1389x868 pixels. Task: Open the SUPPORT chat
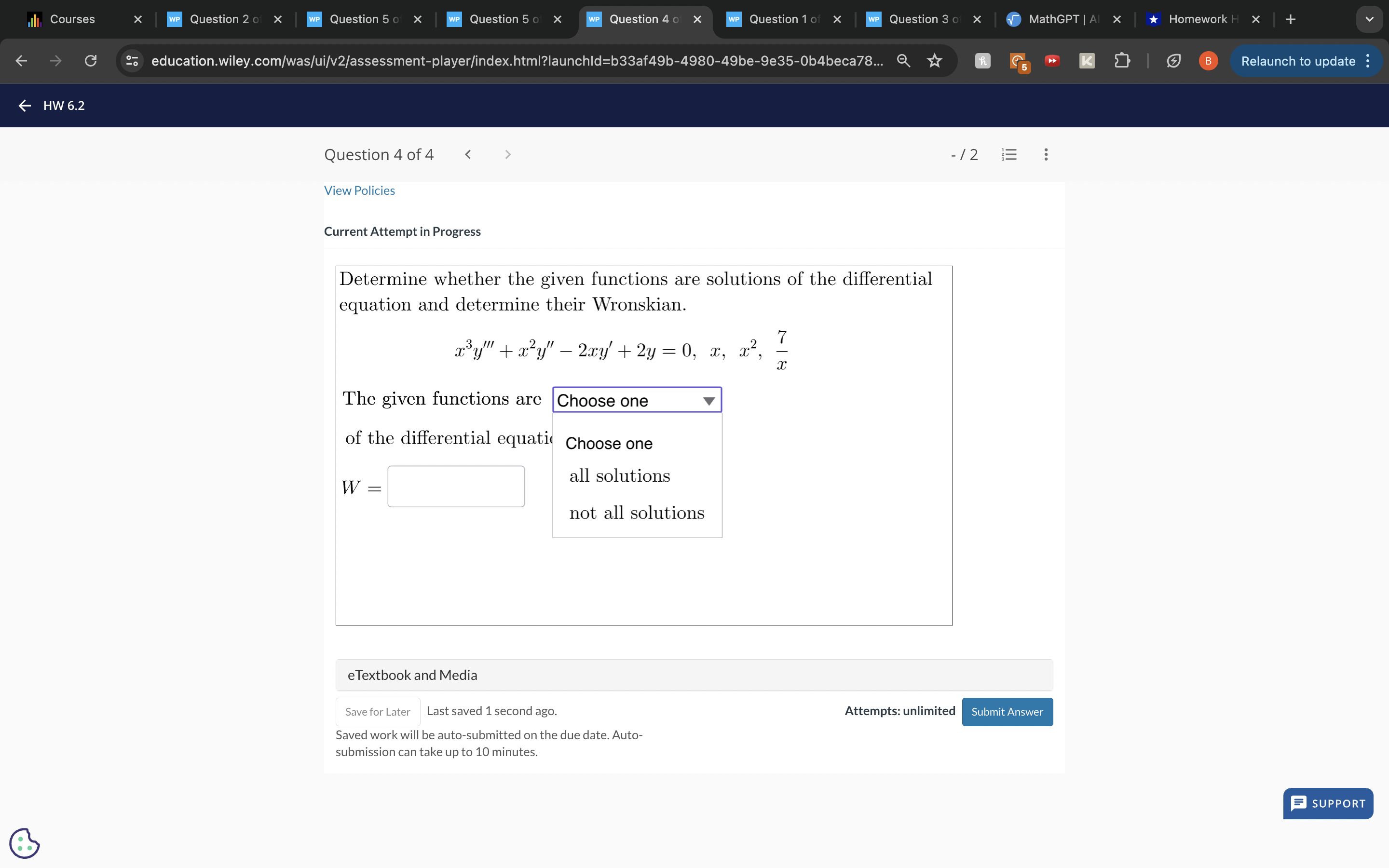(x=1328, y=803)
